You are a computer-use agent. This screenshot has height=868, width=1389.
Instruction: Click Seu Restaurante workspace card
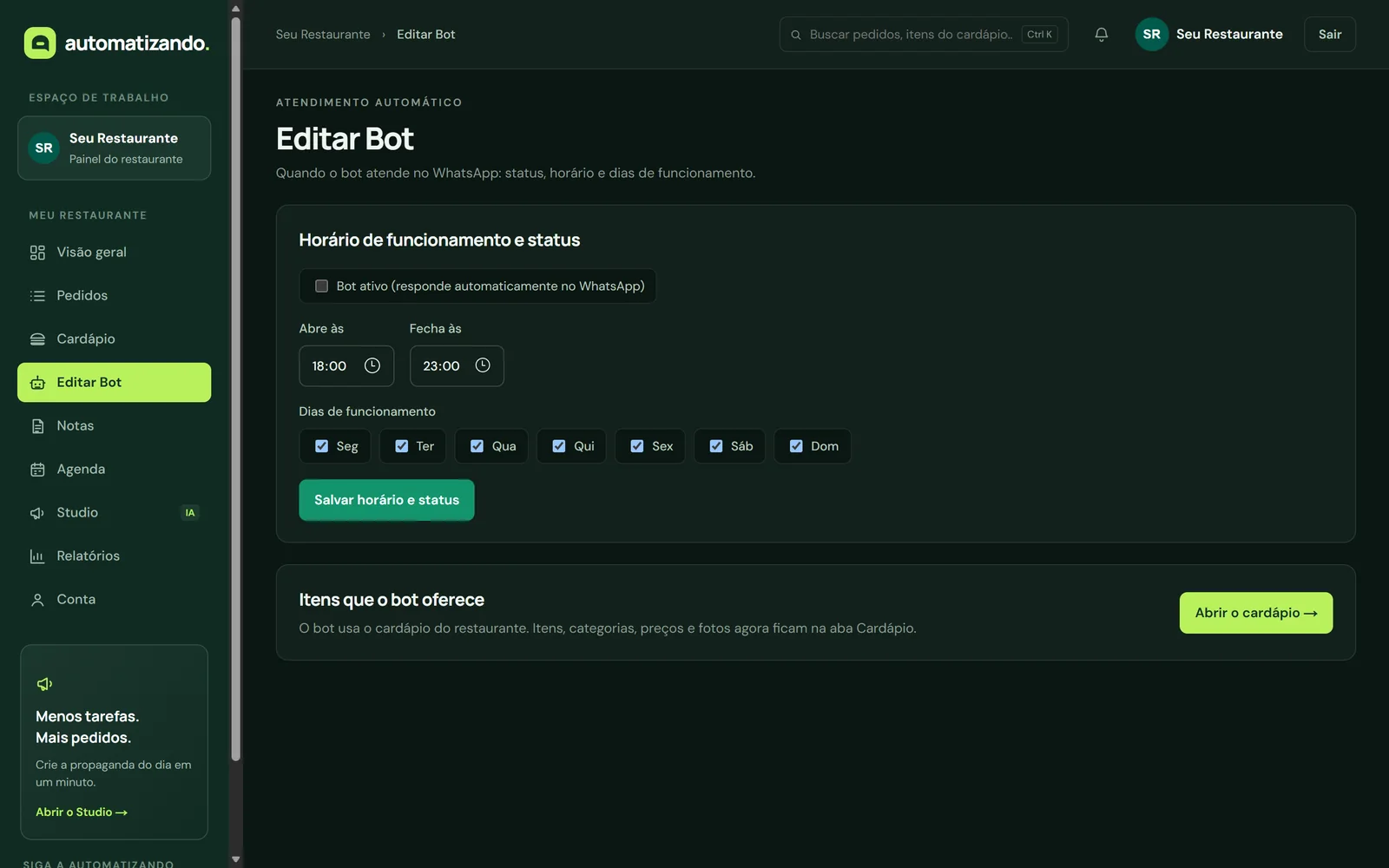tap(114, 148)
